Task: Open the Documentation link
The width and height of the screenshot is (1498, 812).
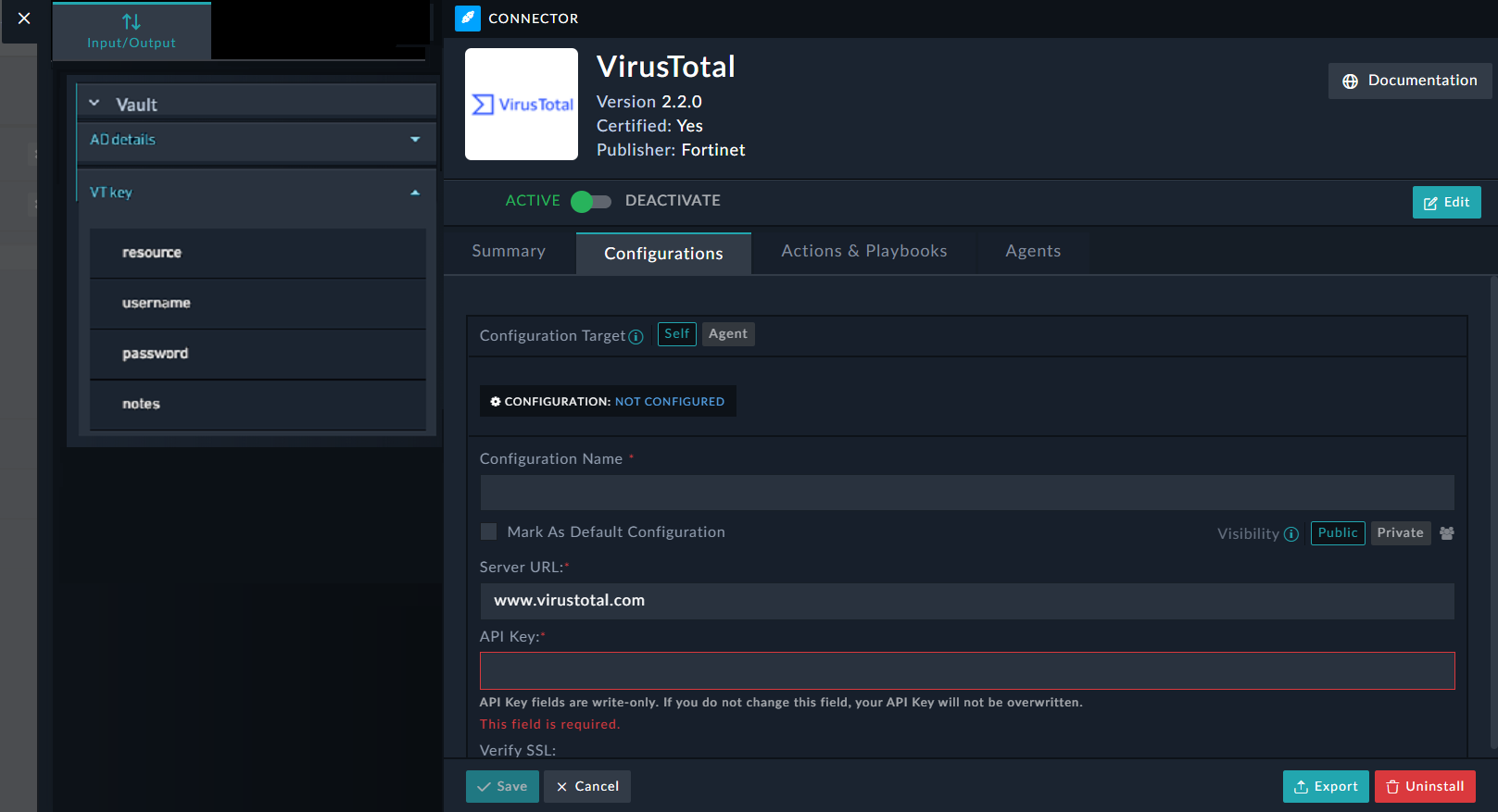Action: pos(1410,81)
